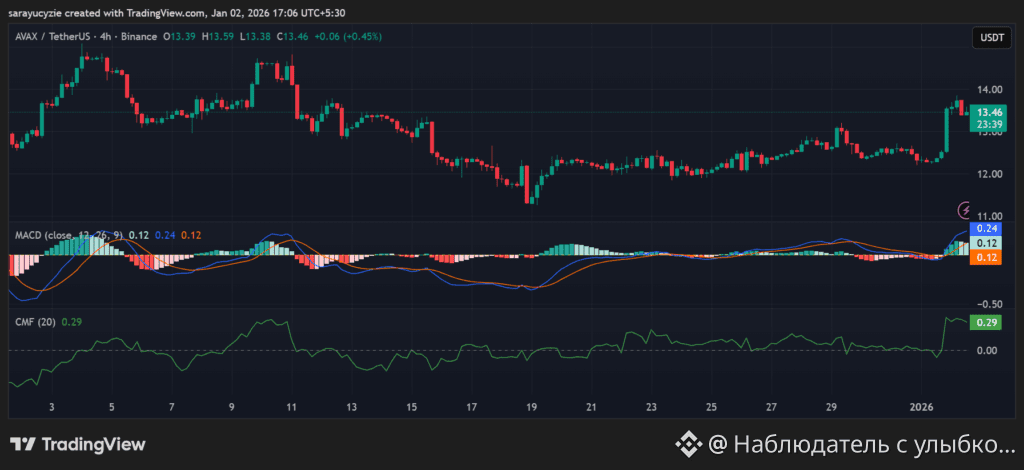Viewport: 1024px width, 470px height.
Task: Click the TradingView logo at bottom left
Action: point(77,445)
